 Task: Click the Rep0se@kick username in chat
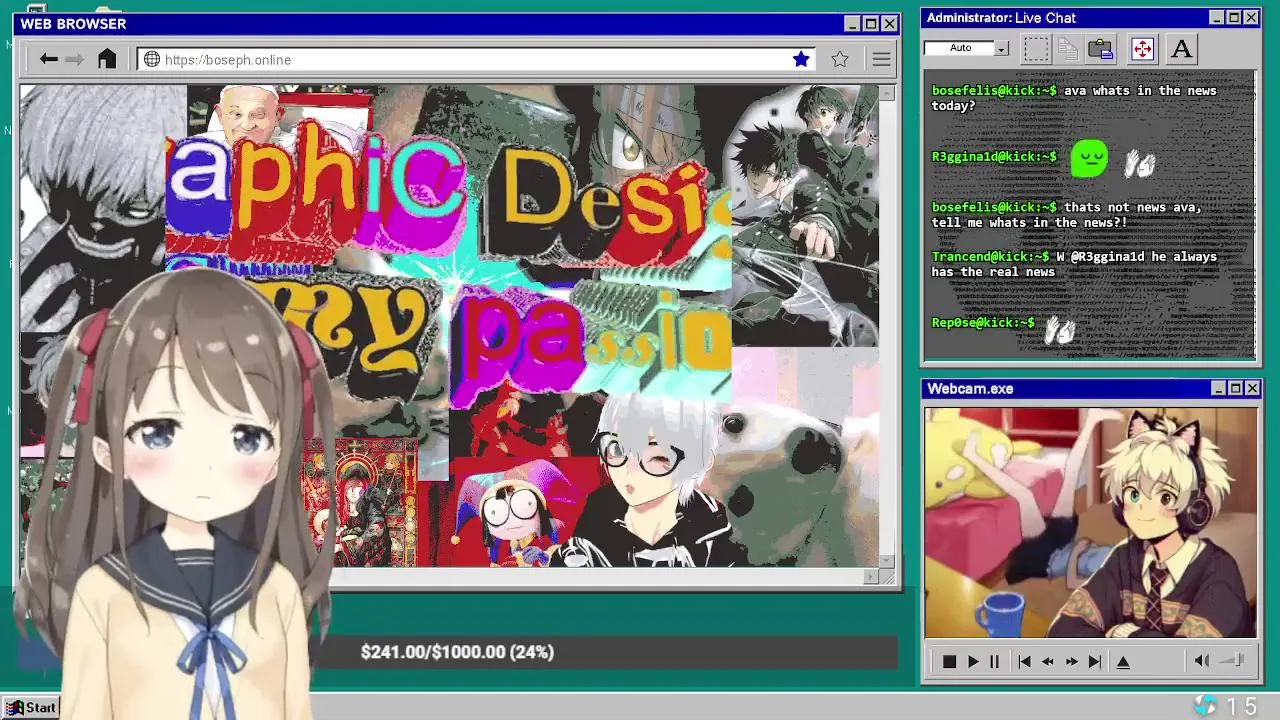tap(983, 323)
